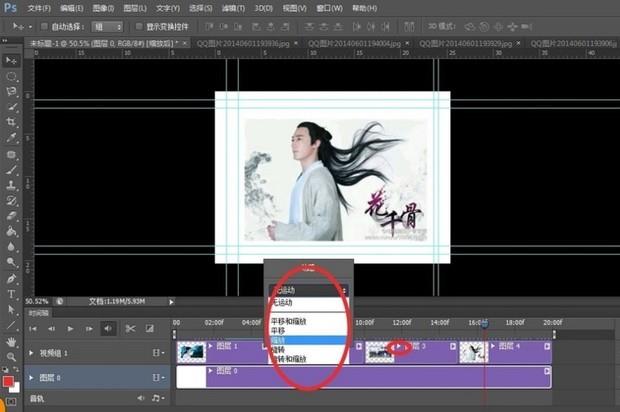Viewport: 620px width, 412px height.
Task: Open the 组 auto-select dropdown
Action: tap(107, 27)
